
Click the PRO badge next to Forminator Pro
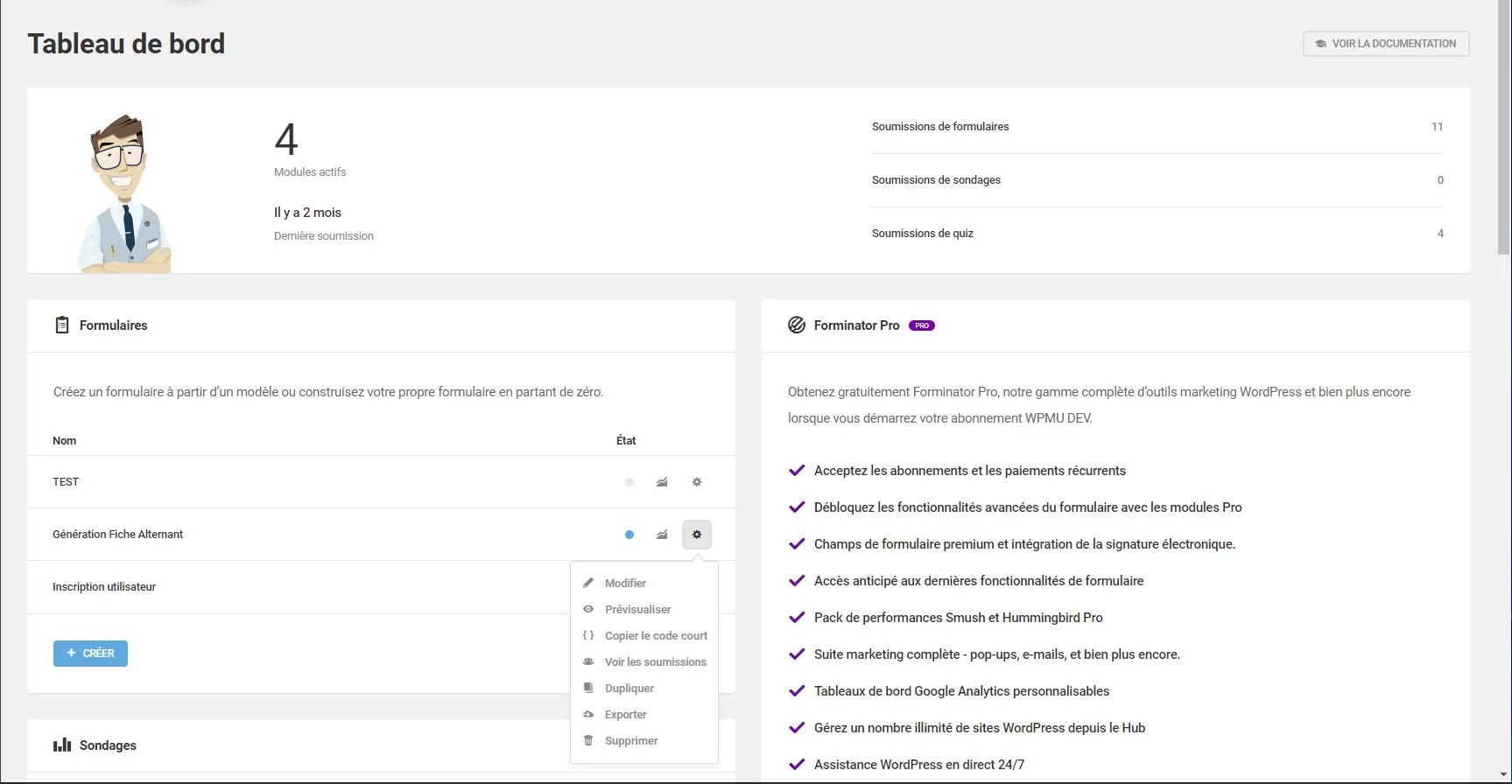tap(922, 325)
